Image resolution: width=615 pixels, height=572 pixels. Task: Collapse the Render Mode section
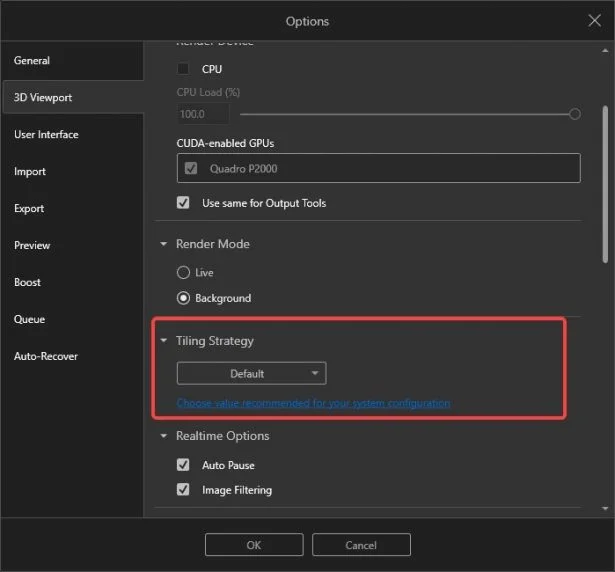click(164, 244)
